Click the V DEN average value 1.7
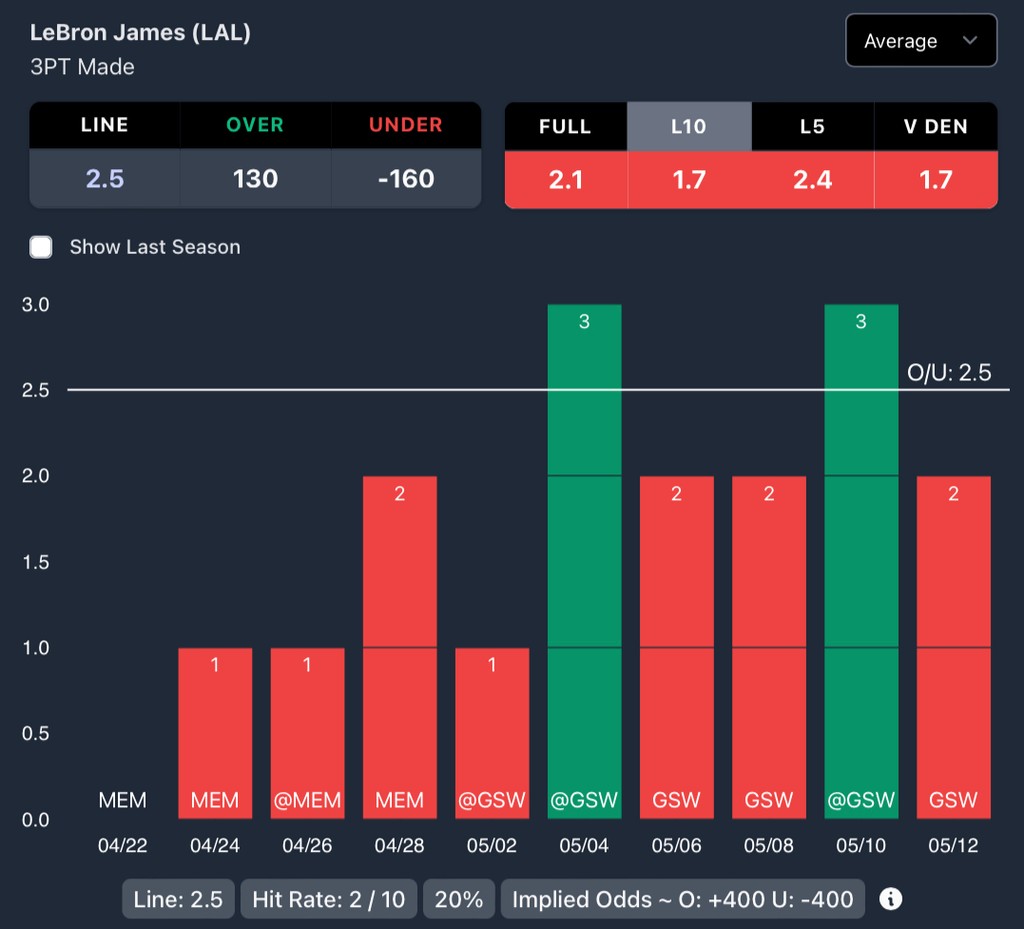1024x929 pixels. (x=936, y=180)
